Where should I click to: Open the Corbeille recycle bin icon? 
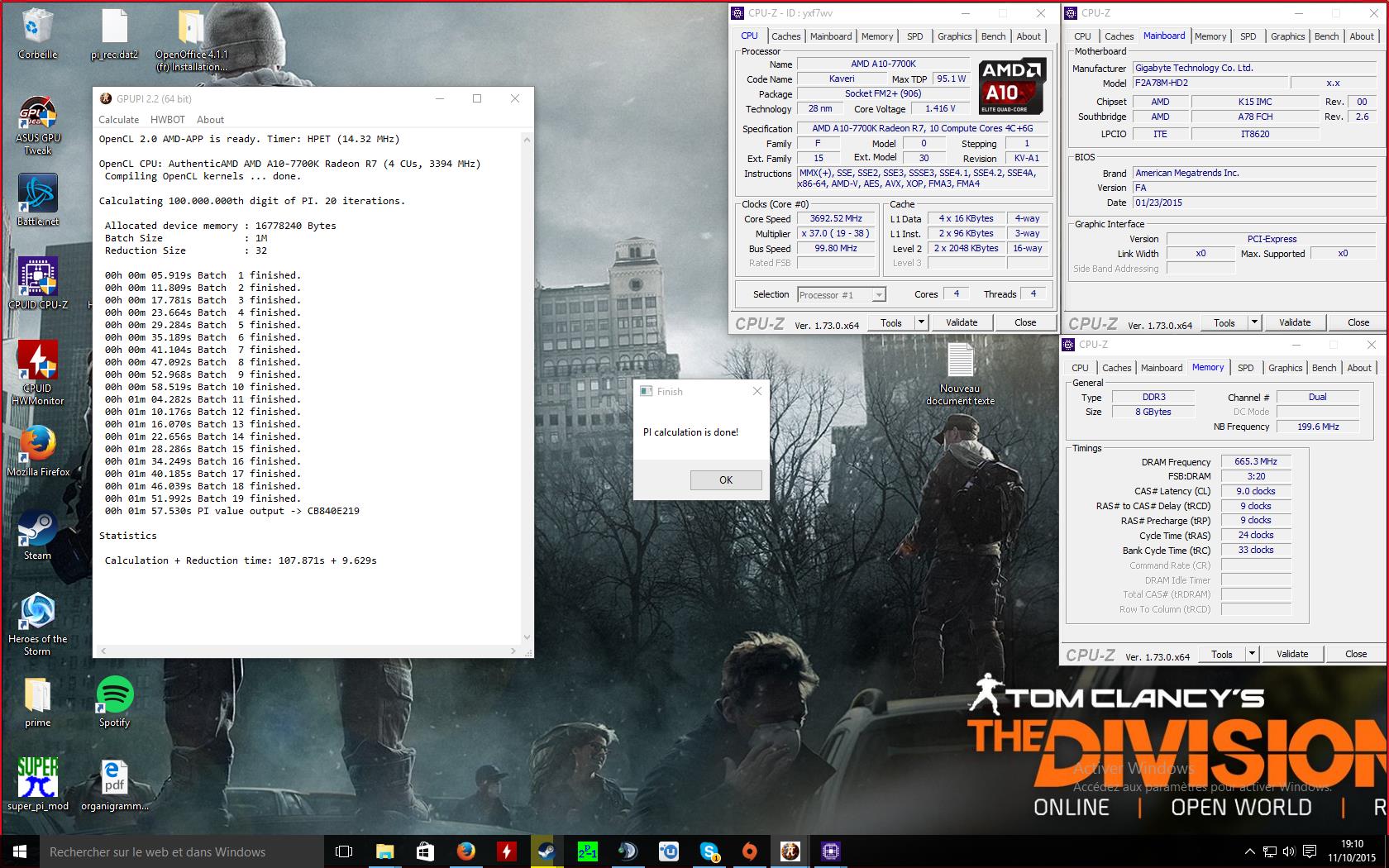coord(37,33)
